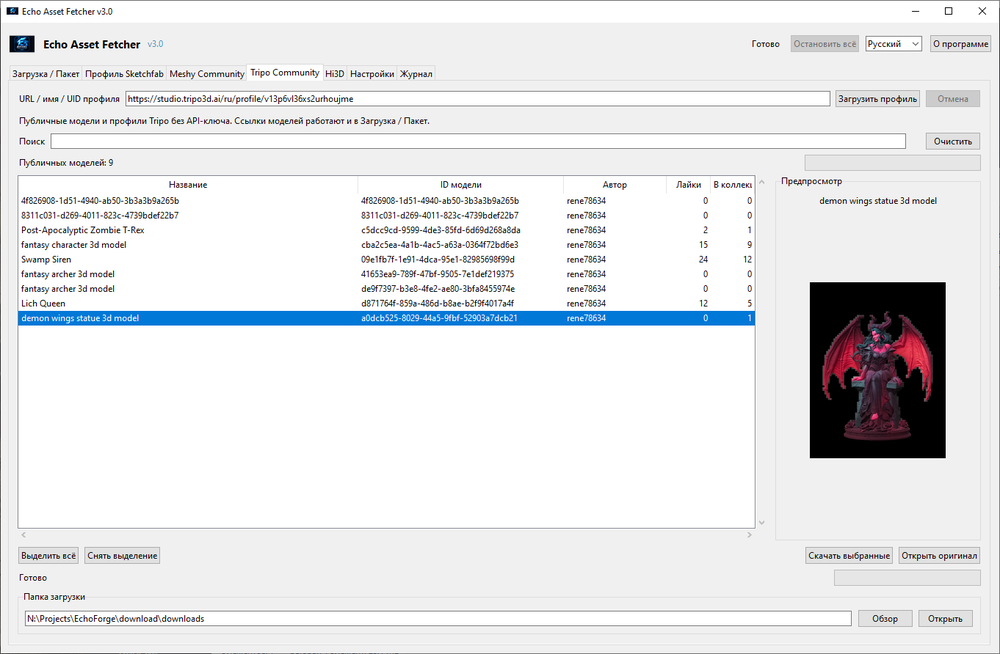Click the Открыть download folder button
The width and height of the screenshot is (1000, 654).
click(945, 619)
